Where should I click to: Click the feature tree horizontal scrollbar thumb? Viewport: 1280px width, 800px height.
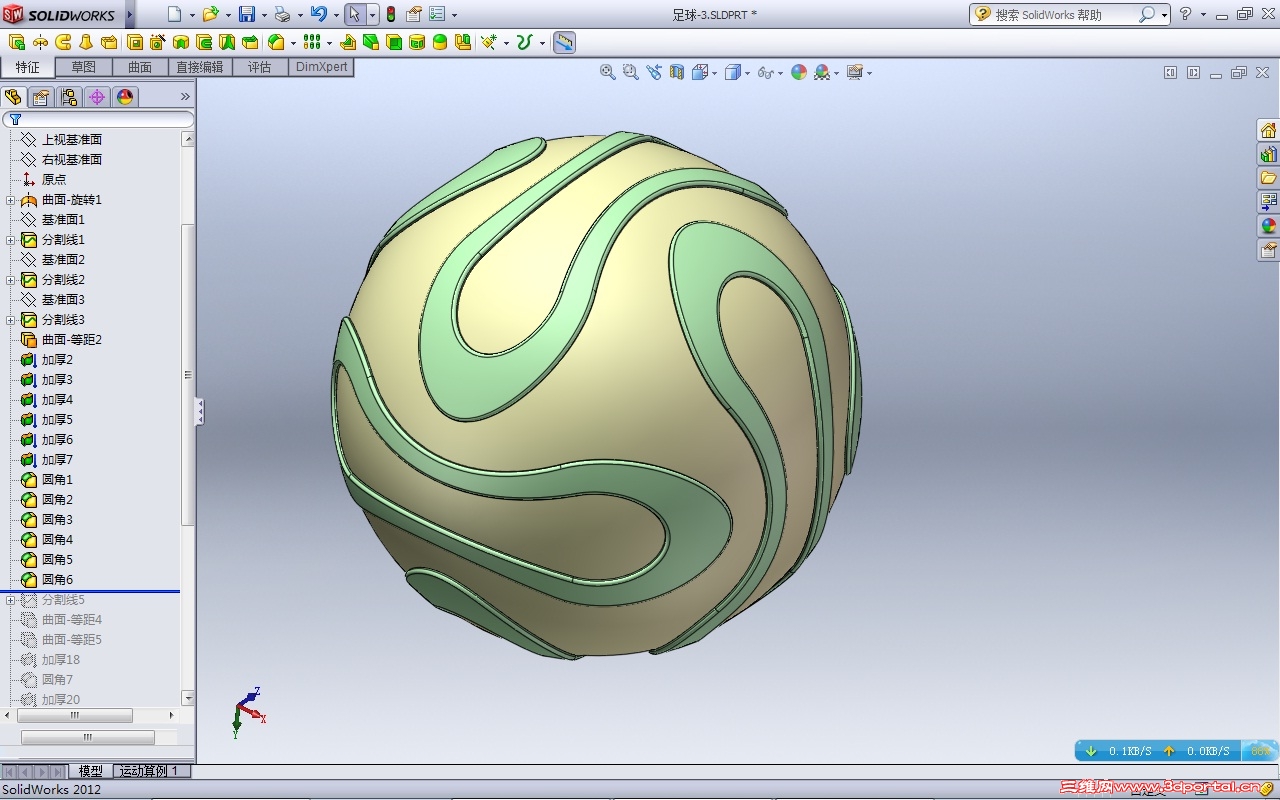(75, 716)
